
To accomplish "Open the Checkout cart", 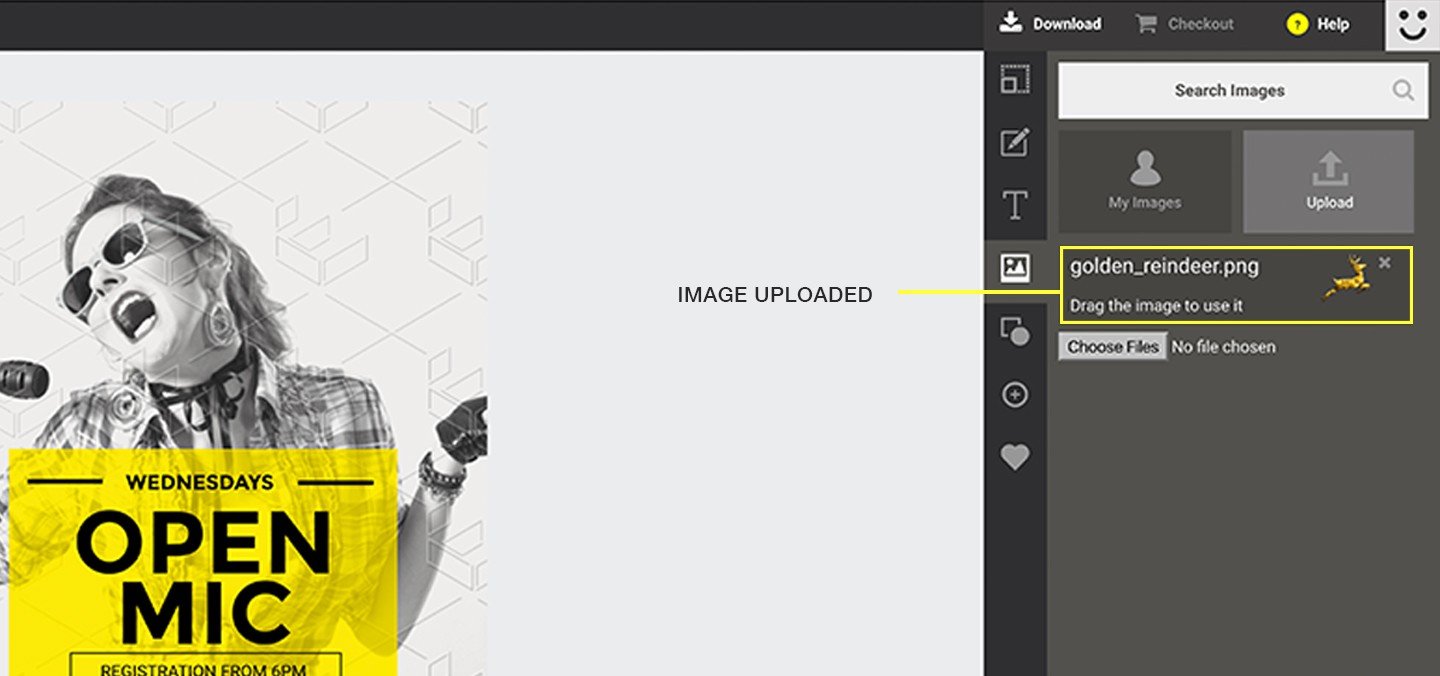I will point(1185,24).
